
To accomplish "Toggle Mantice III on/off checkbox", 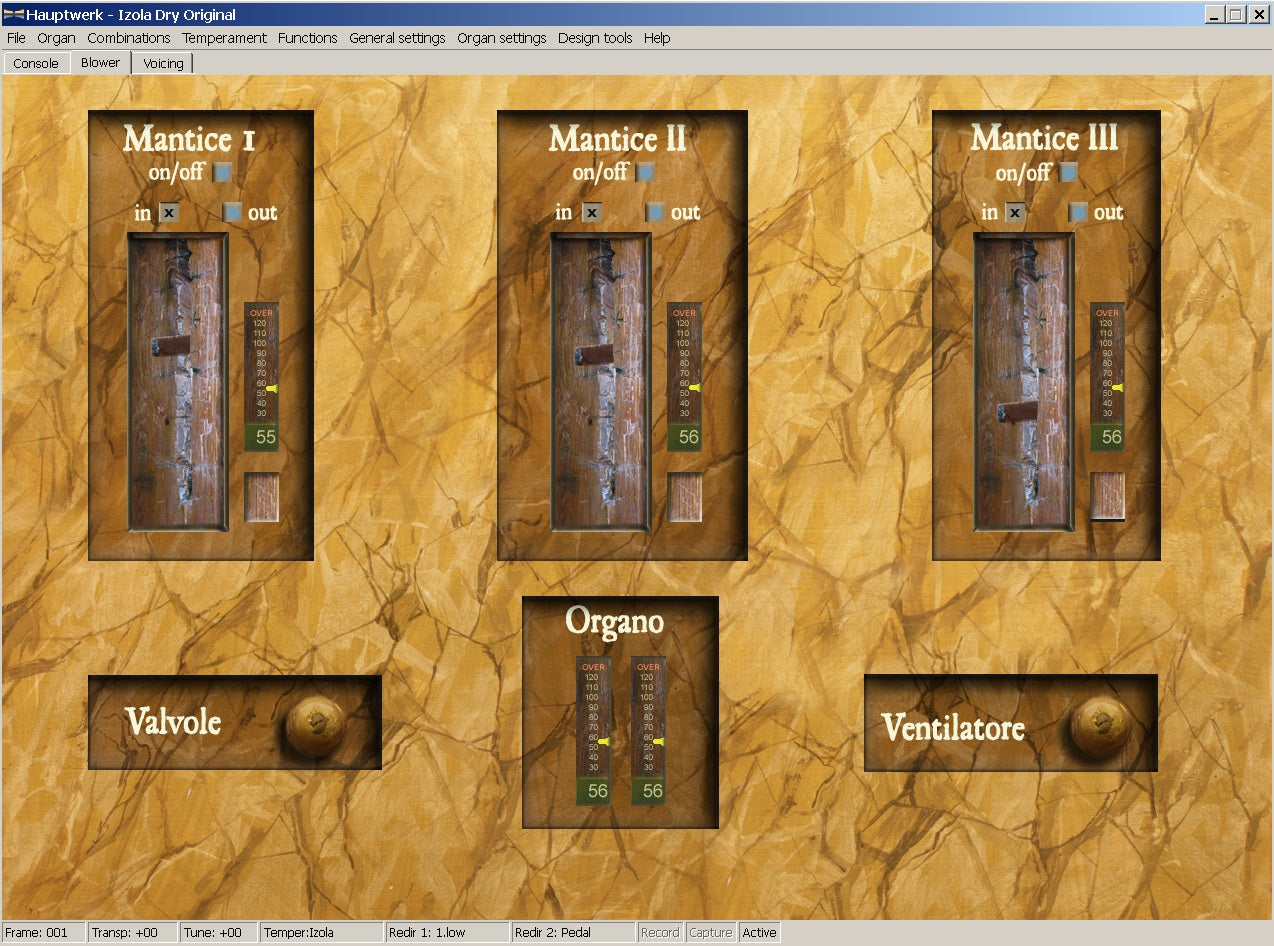I will point(1069,172).
